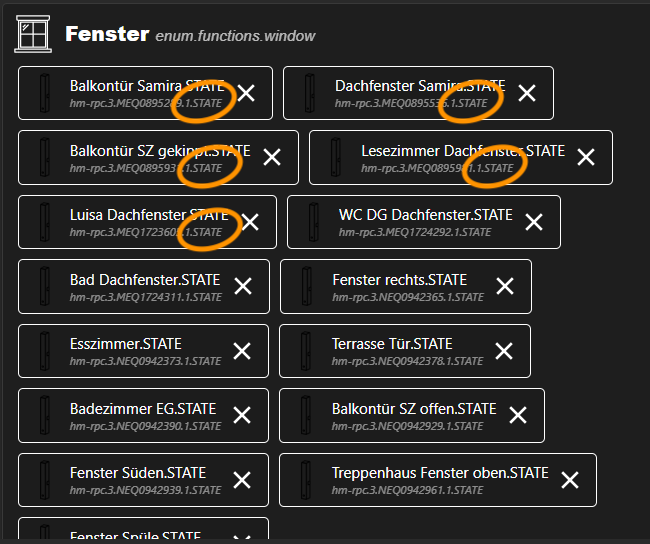Delete Bad Dachfenster.STATE from Fenster

[243, 286]
